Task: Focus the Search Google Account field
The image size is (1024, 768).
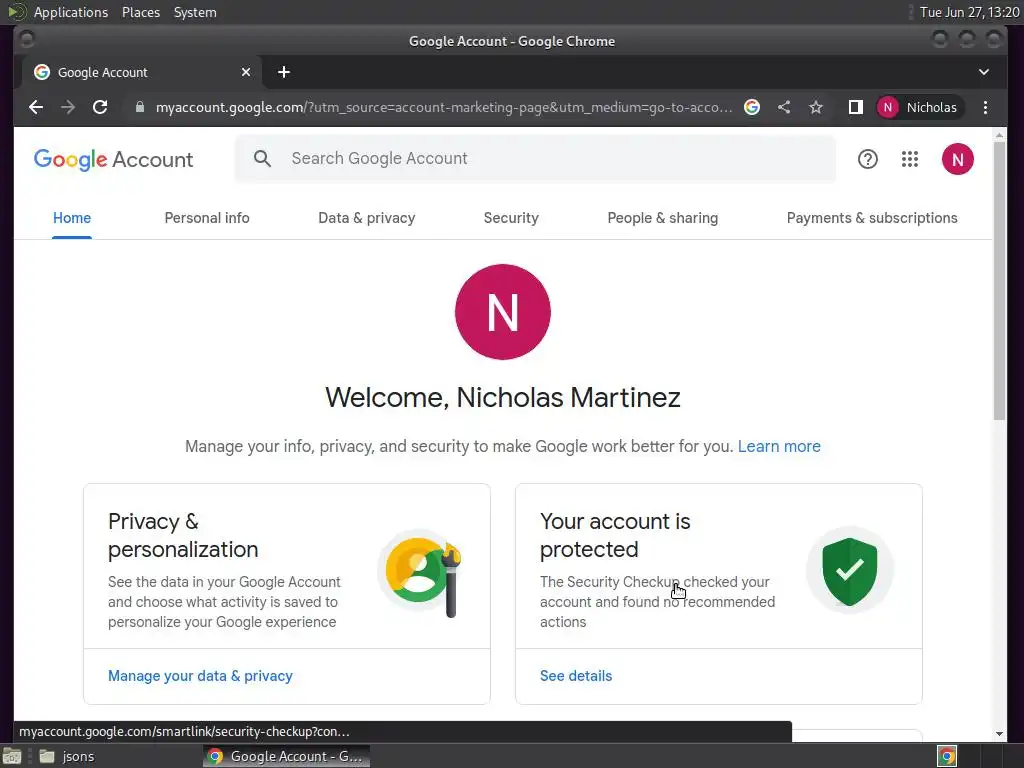Action: 535,158
